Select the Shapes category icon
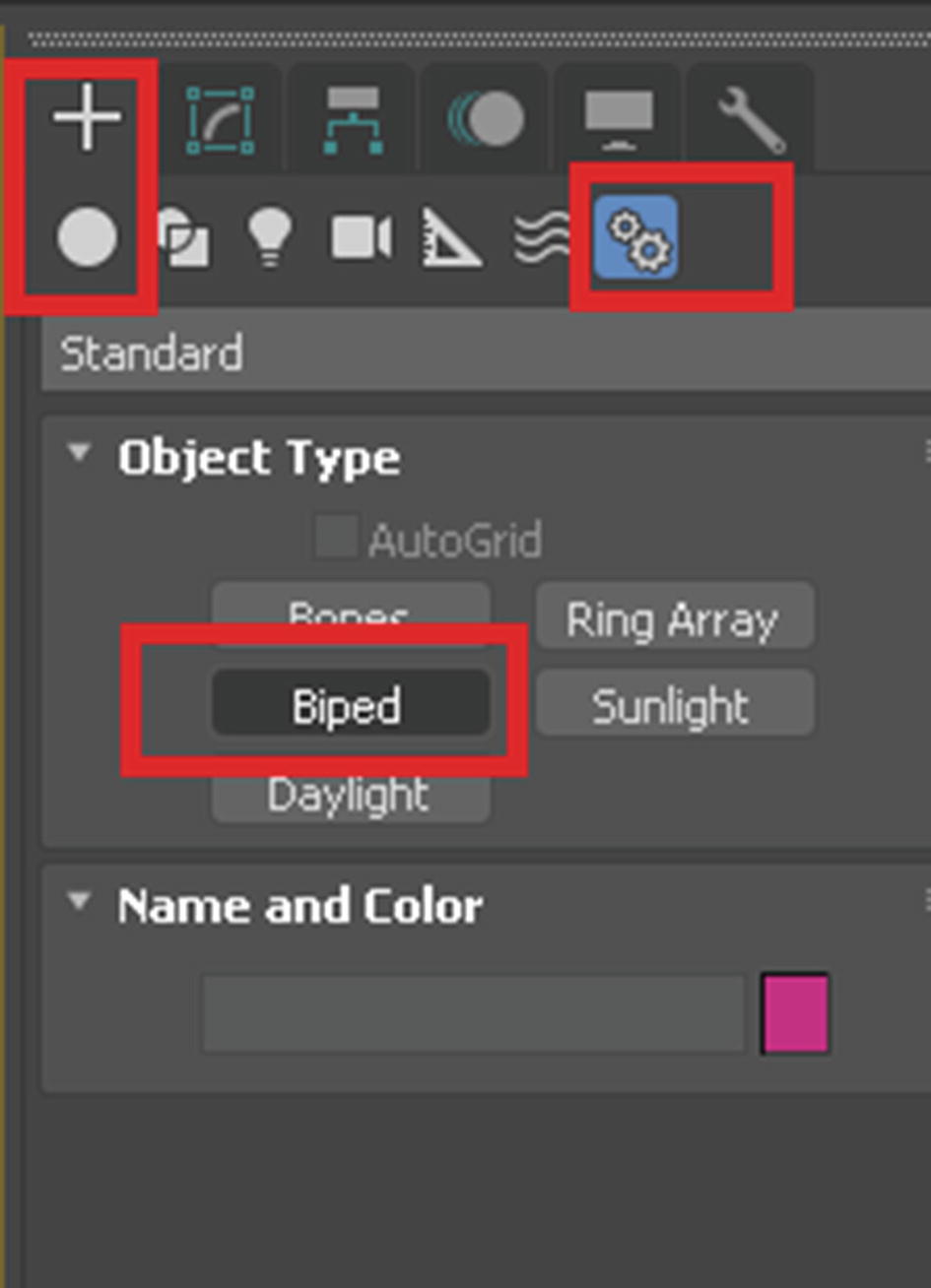931x1288 pixels. (183, 238)
